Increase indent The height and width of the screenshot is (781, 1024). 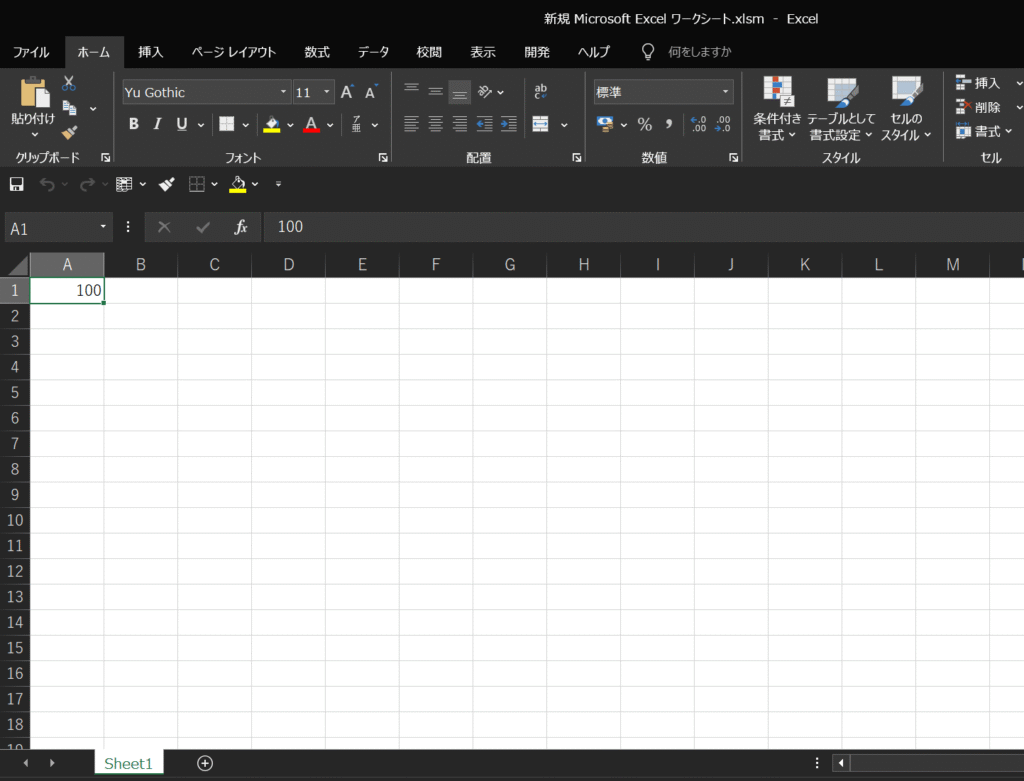tap(509, 123)
